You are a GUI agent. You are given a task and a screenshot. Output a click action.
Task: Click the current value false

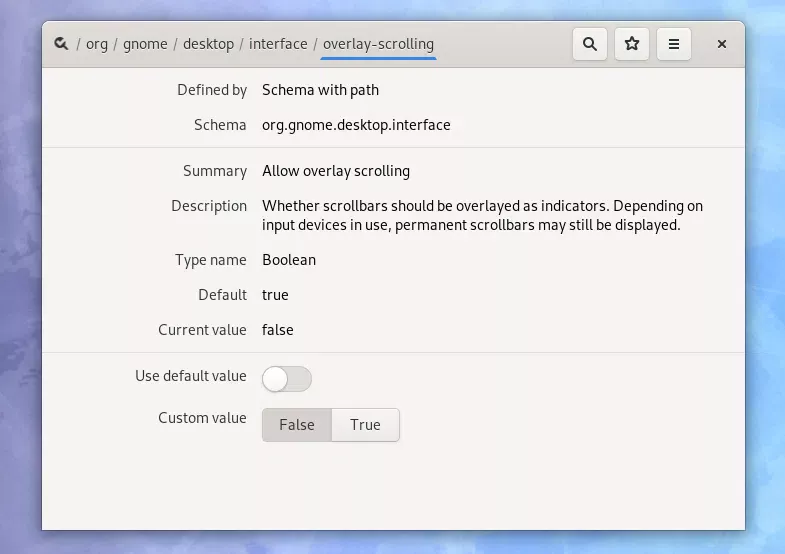[x=277, y=330]
